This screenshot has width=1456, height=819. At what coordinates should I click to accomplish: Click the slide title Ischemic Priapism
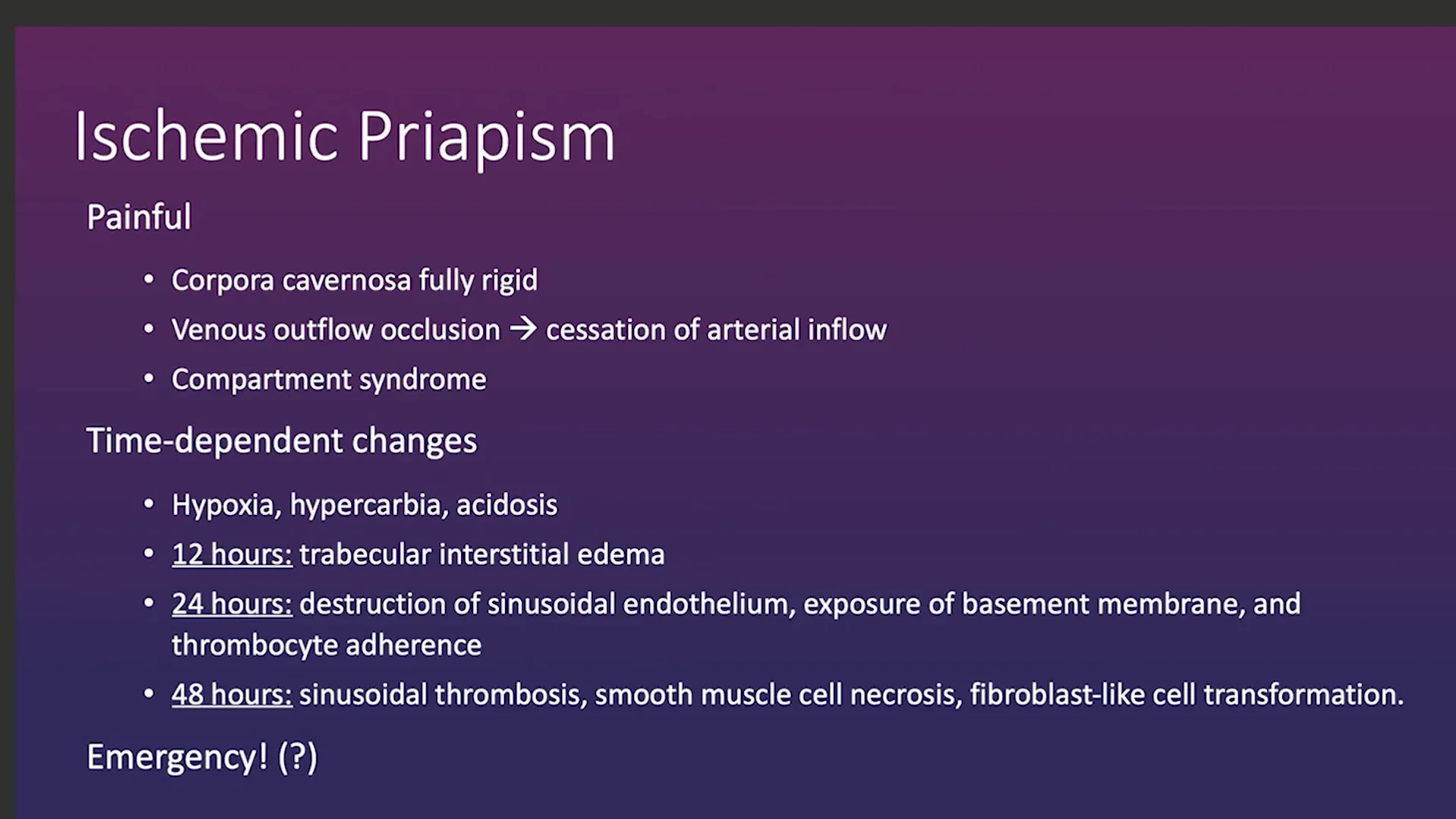point(344,138)
